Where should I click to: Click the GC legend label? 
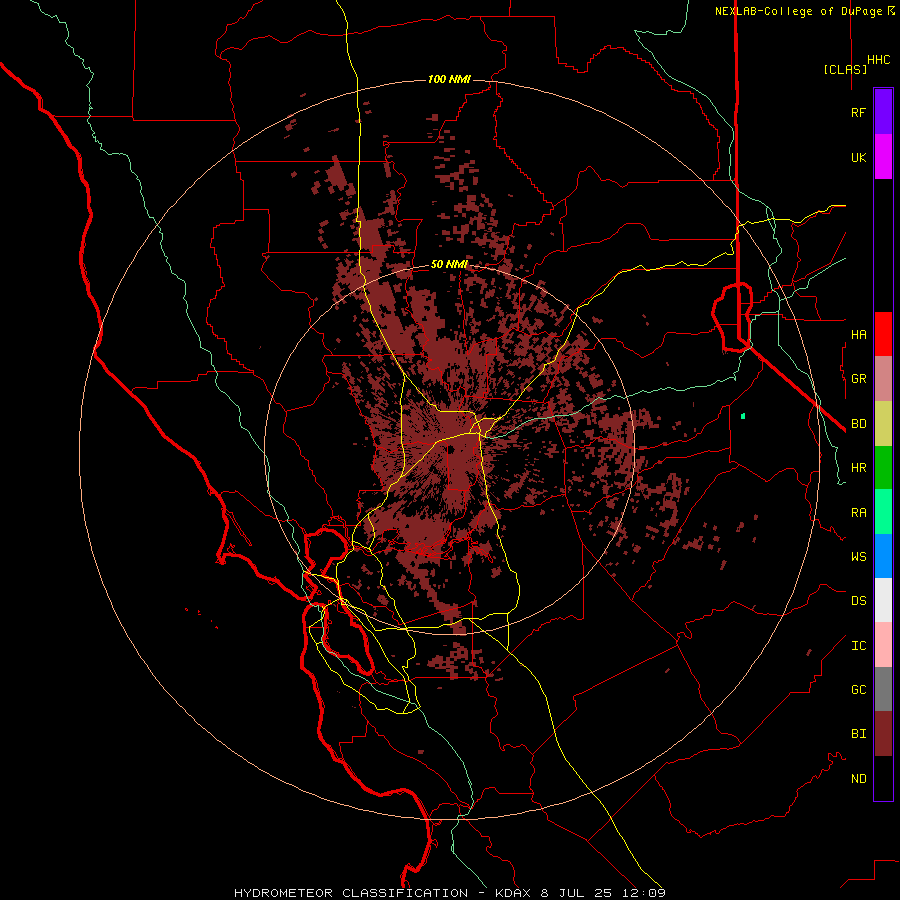coord(858,690)
